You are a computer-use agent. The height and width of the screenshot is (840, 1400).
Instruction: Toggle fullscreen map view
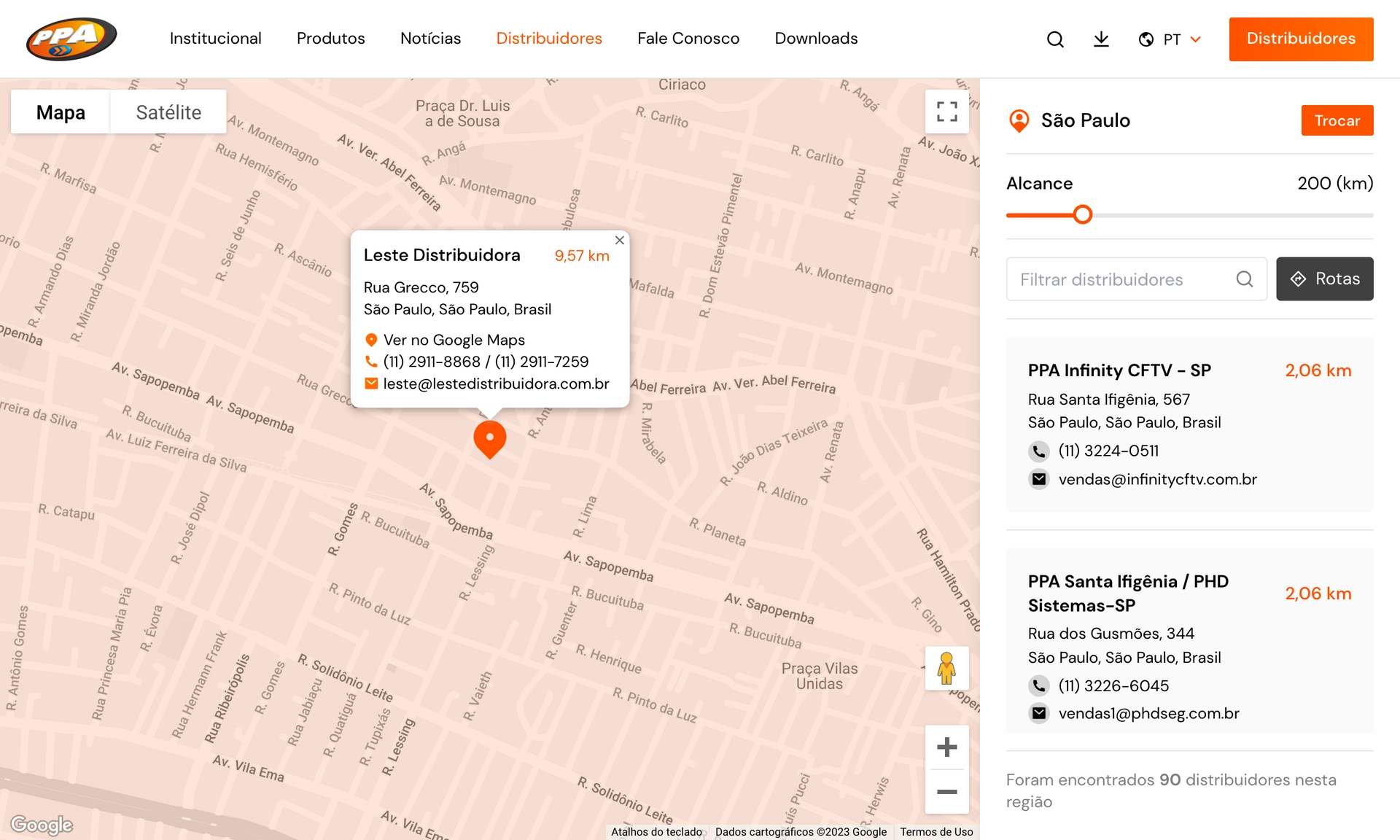(946, 112)
